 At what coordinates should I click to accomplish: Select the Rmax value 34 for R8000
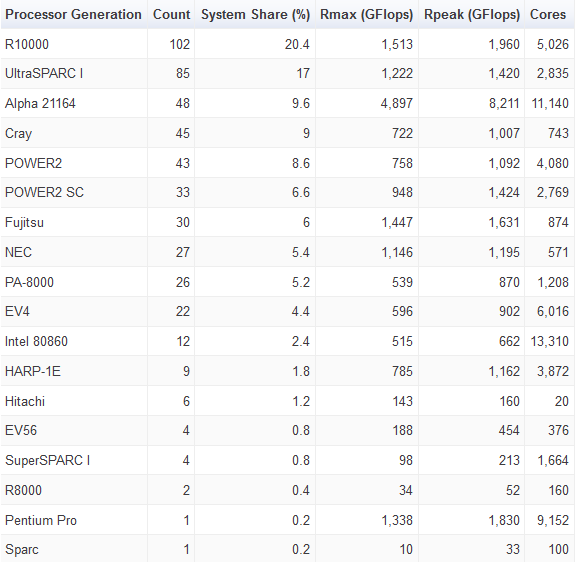pos(406,491)
